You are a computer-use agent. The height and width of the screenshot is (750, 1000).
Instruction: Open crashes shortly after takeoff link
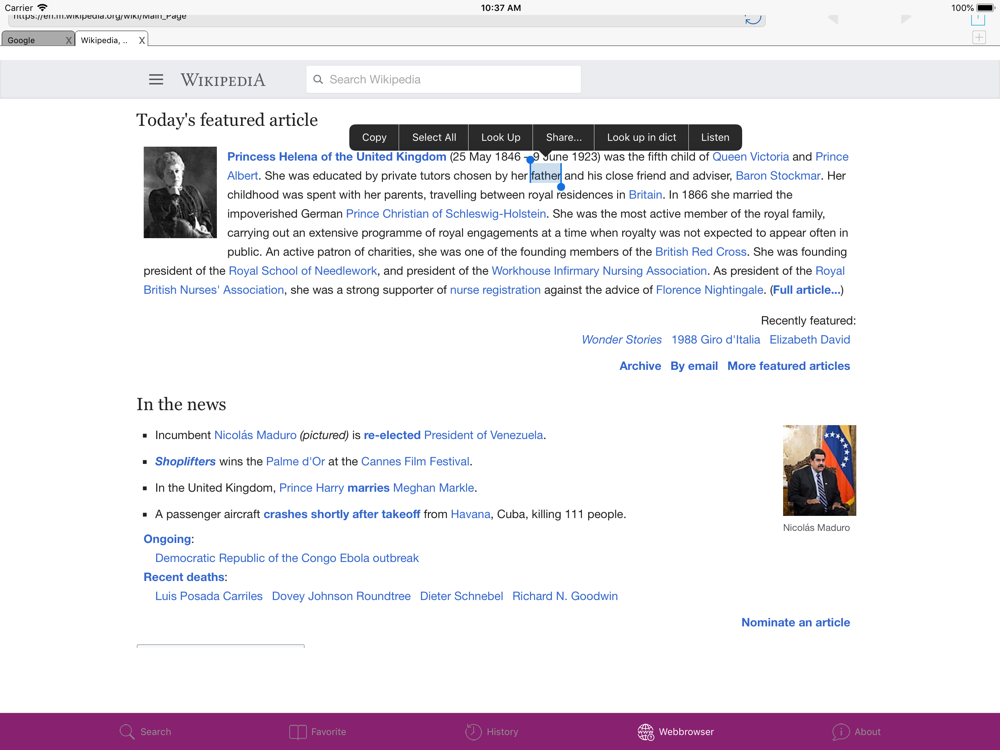point(342,515)
